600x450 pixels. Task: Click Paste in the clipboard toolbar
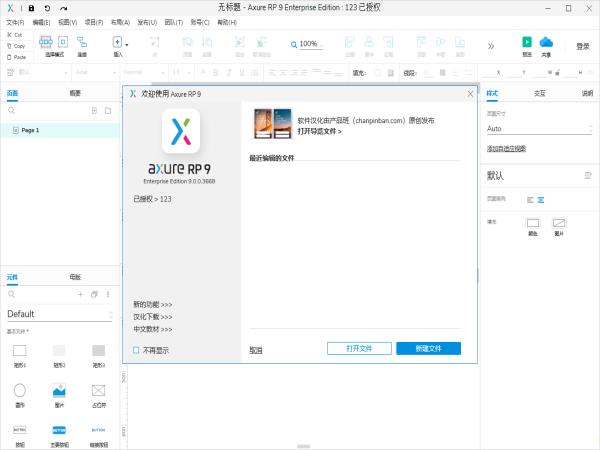pyautogui.click(x=16, y=57)
